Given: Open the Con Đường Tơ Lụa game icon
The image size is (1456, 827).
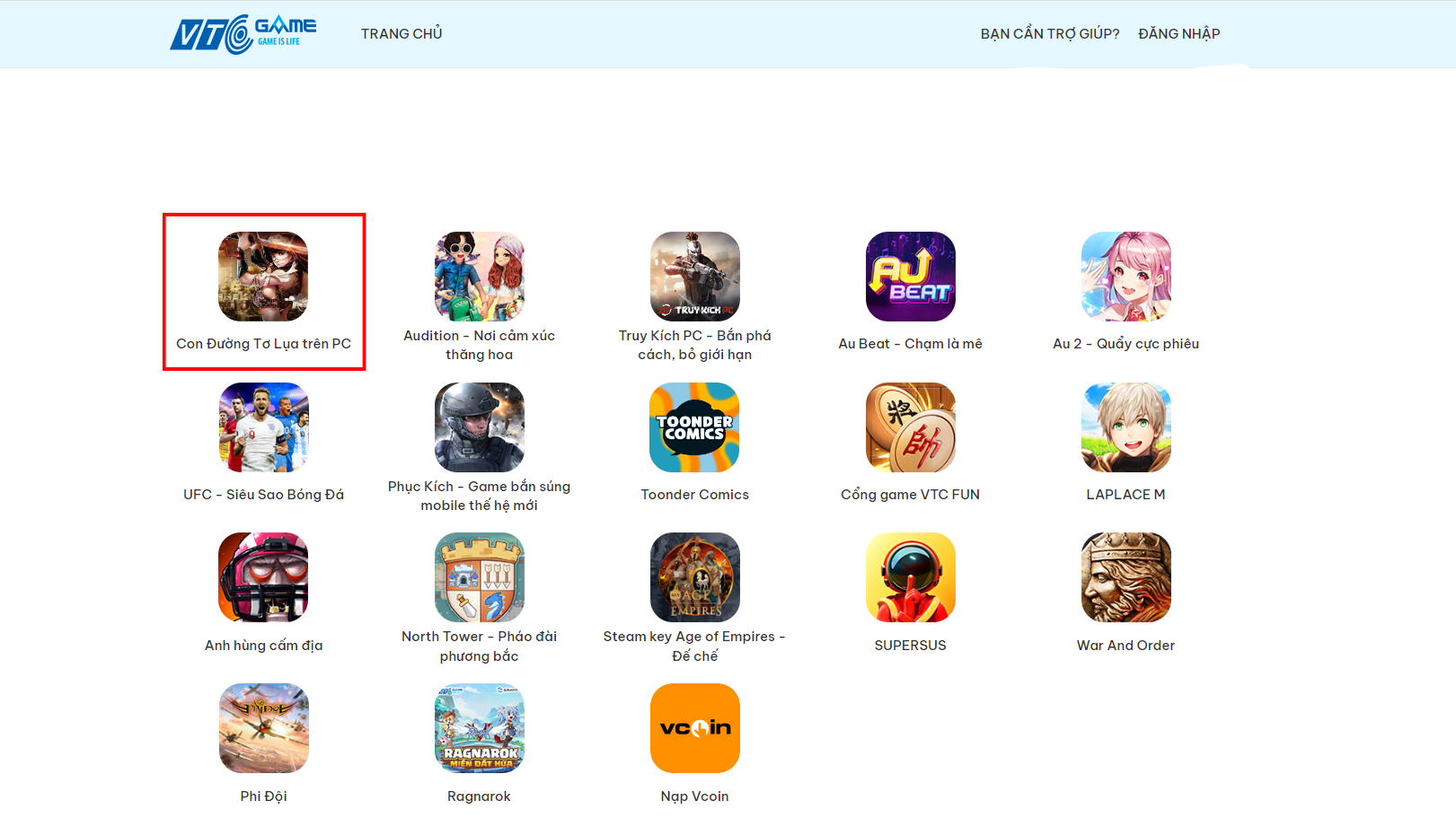Looking at the screenshot, I should (263, 277).
